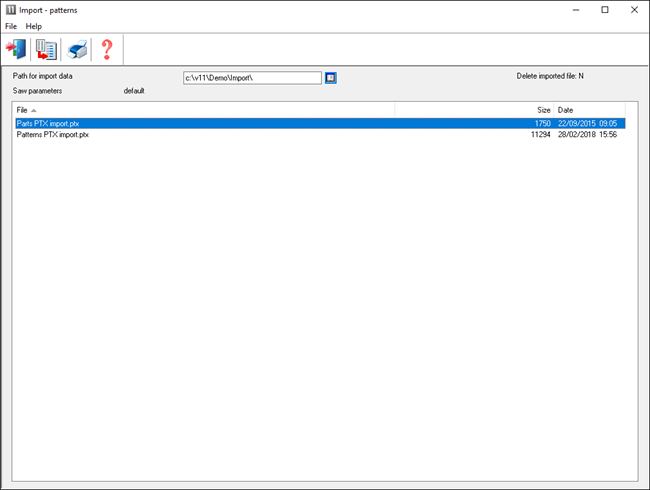Sort list by File column header
The image size is (650, 490).
pos(200,109)
